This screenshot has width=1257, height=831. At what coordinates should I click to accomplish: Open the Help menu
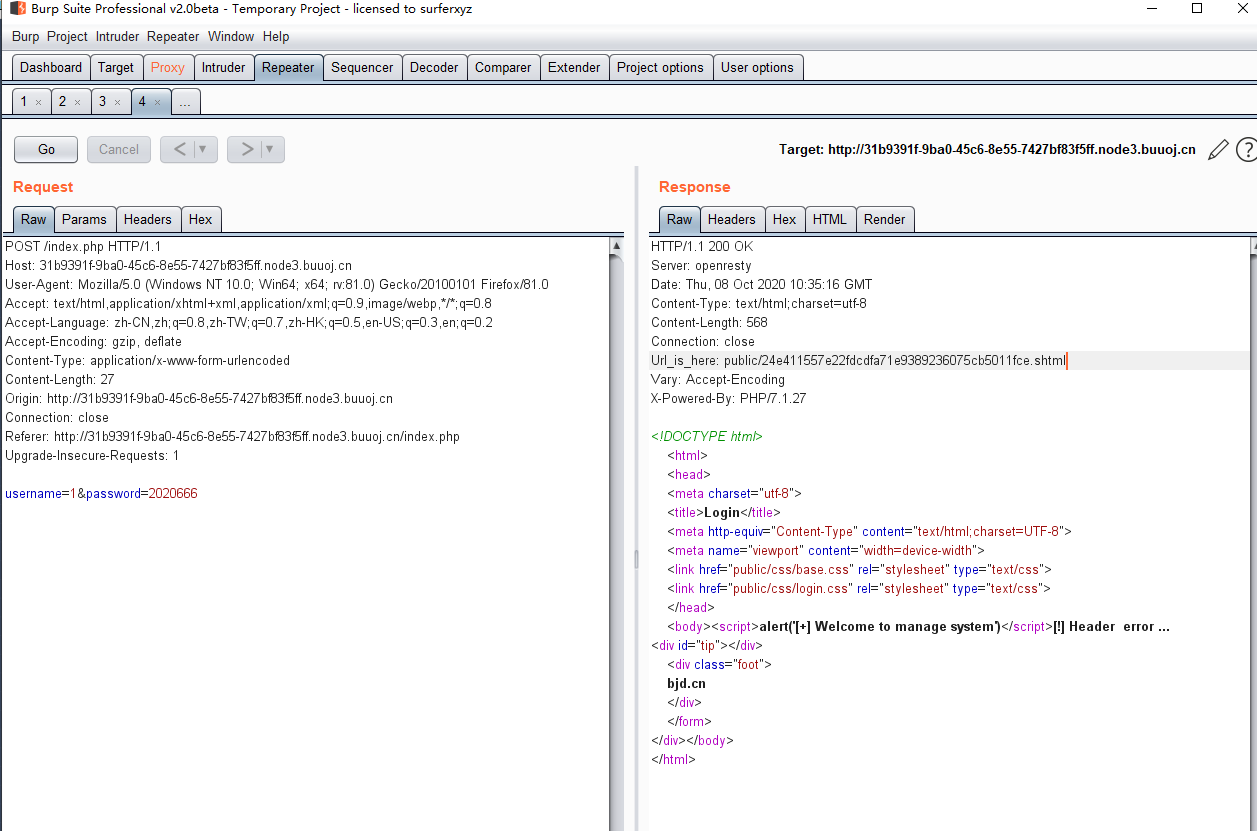276,37
